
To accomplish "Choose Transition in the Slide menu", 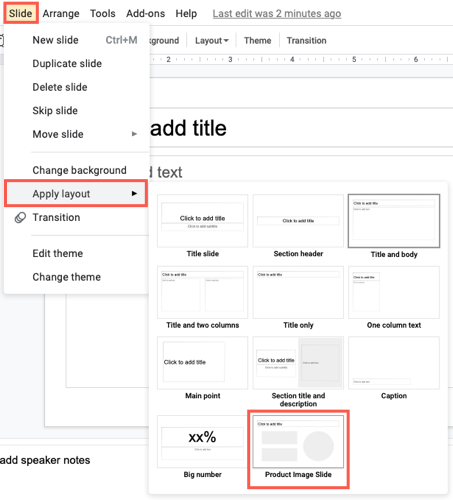I will [77, 217].
